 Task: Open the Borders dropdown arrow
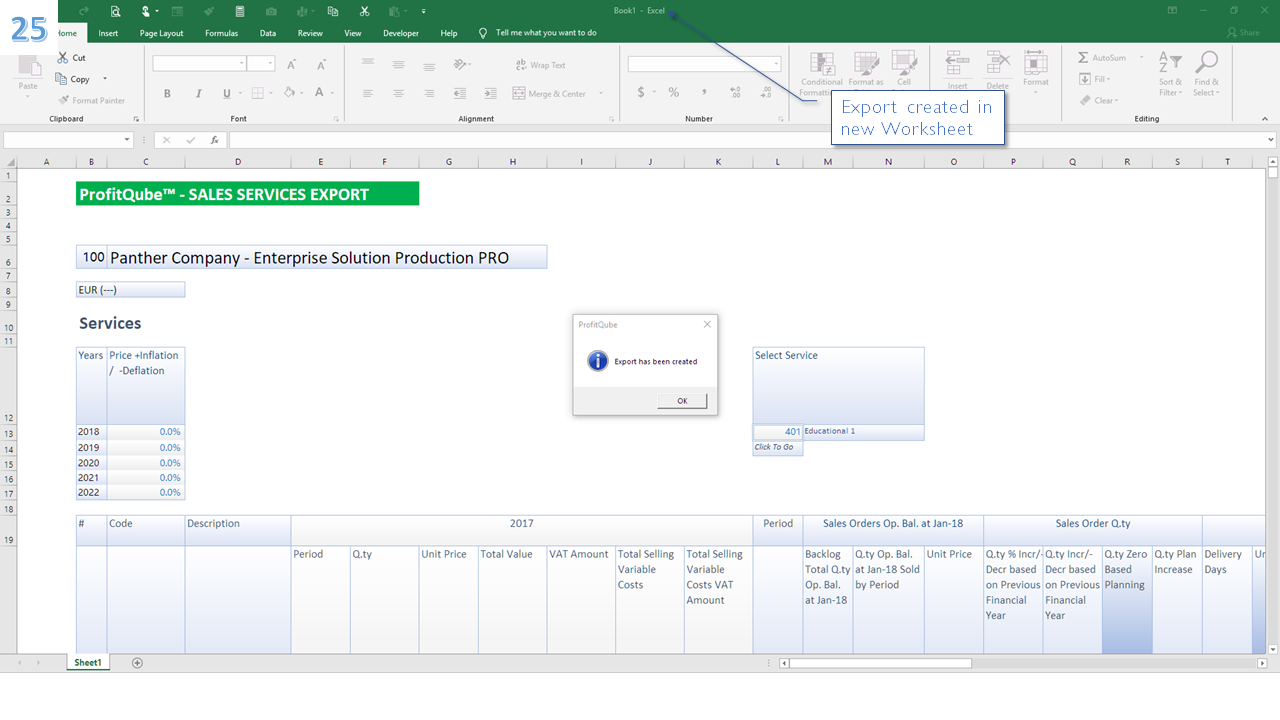click(272, 93)
